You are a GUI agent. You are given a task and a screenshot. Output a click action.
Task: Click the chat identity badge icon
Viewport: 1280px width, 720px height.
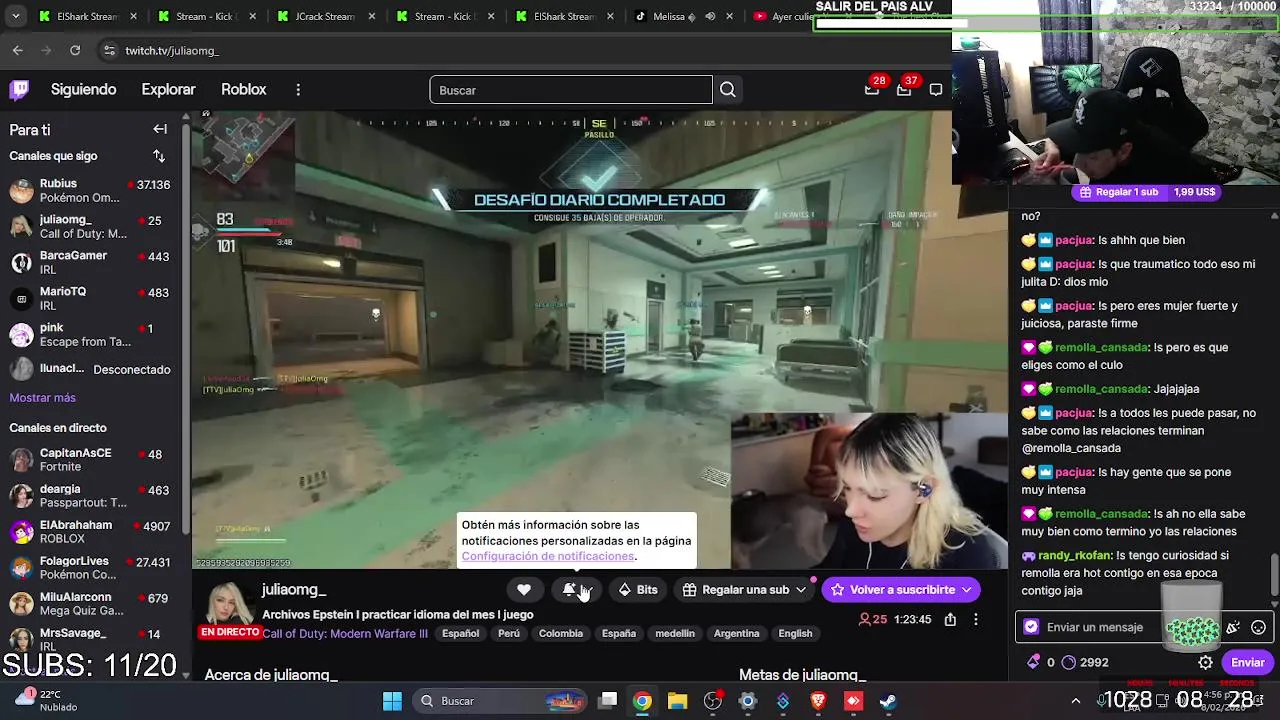click(x=1031, y=627)
